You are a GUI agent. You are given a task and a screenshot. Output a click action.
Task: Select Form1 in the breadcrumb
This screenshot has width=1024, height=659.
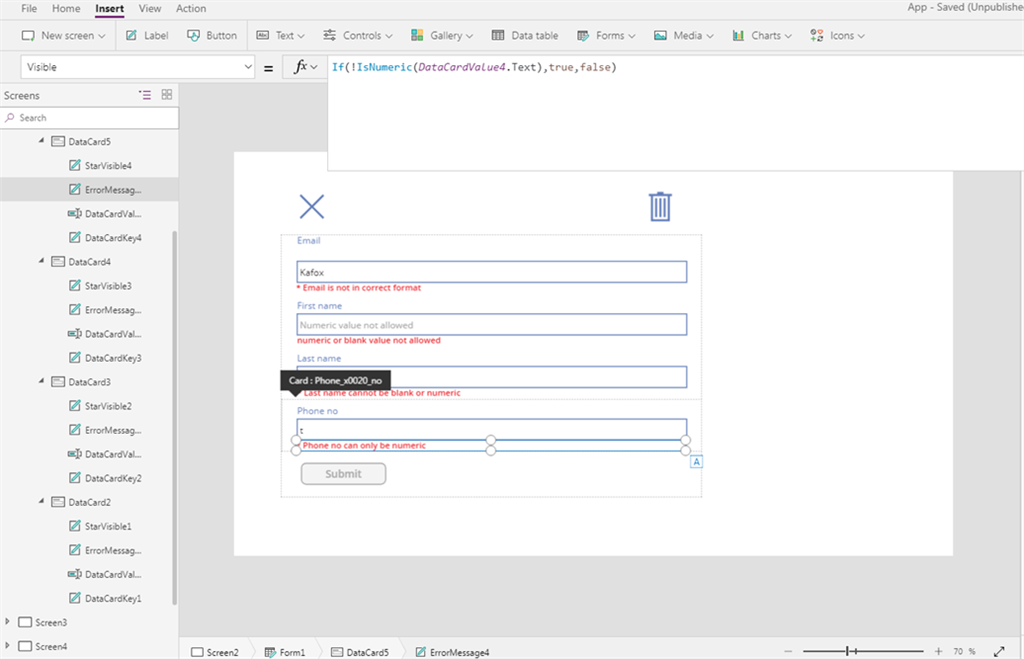pos(285,652)
